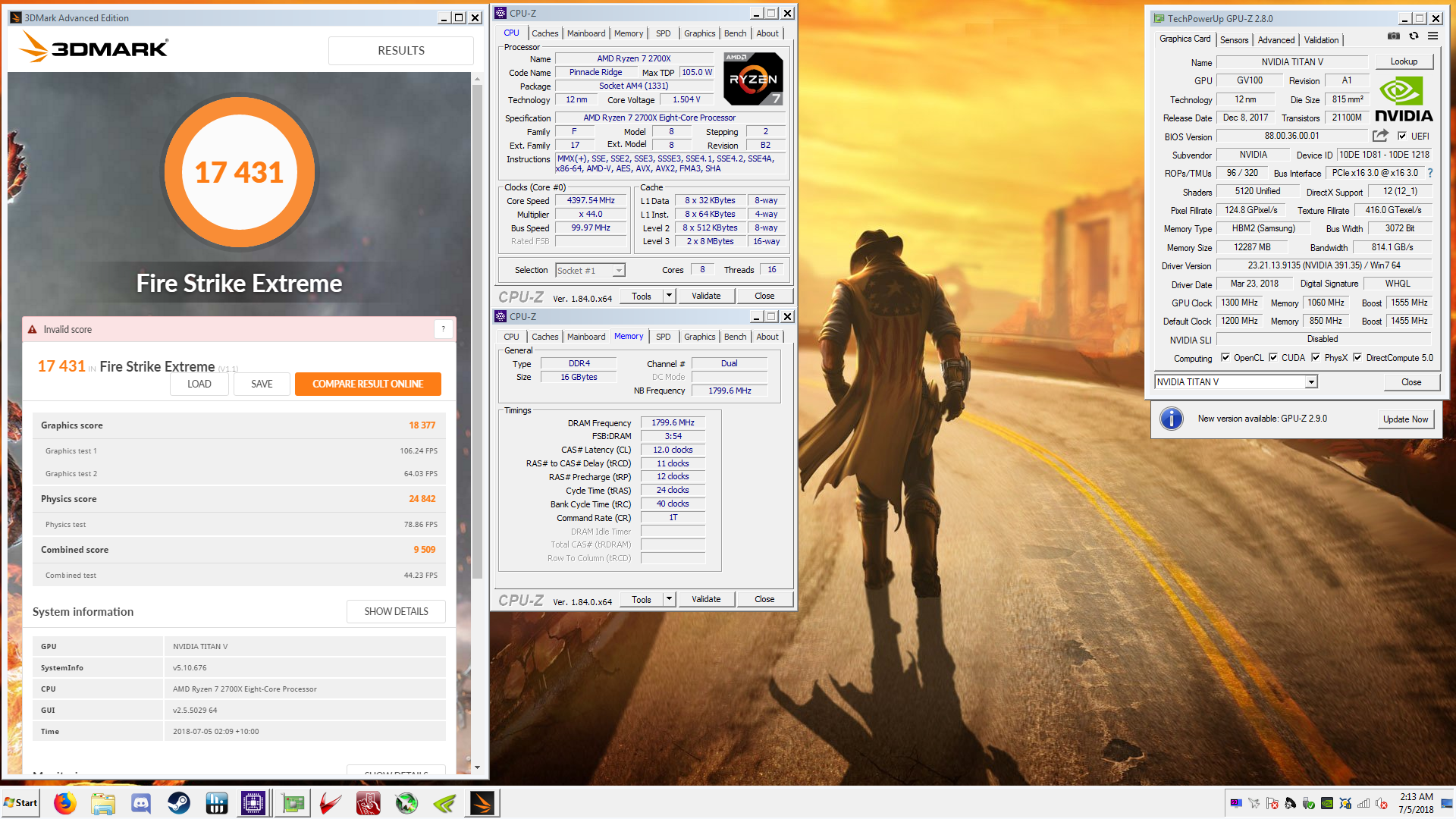
Task: Click the BIOS export/share icon in GPU-Z
Action: [x=1380, y=136]
